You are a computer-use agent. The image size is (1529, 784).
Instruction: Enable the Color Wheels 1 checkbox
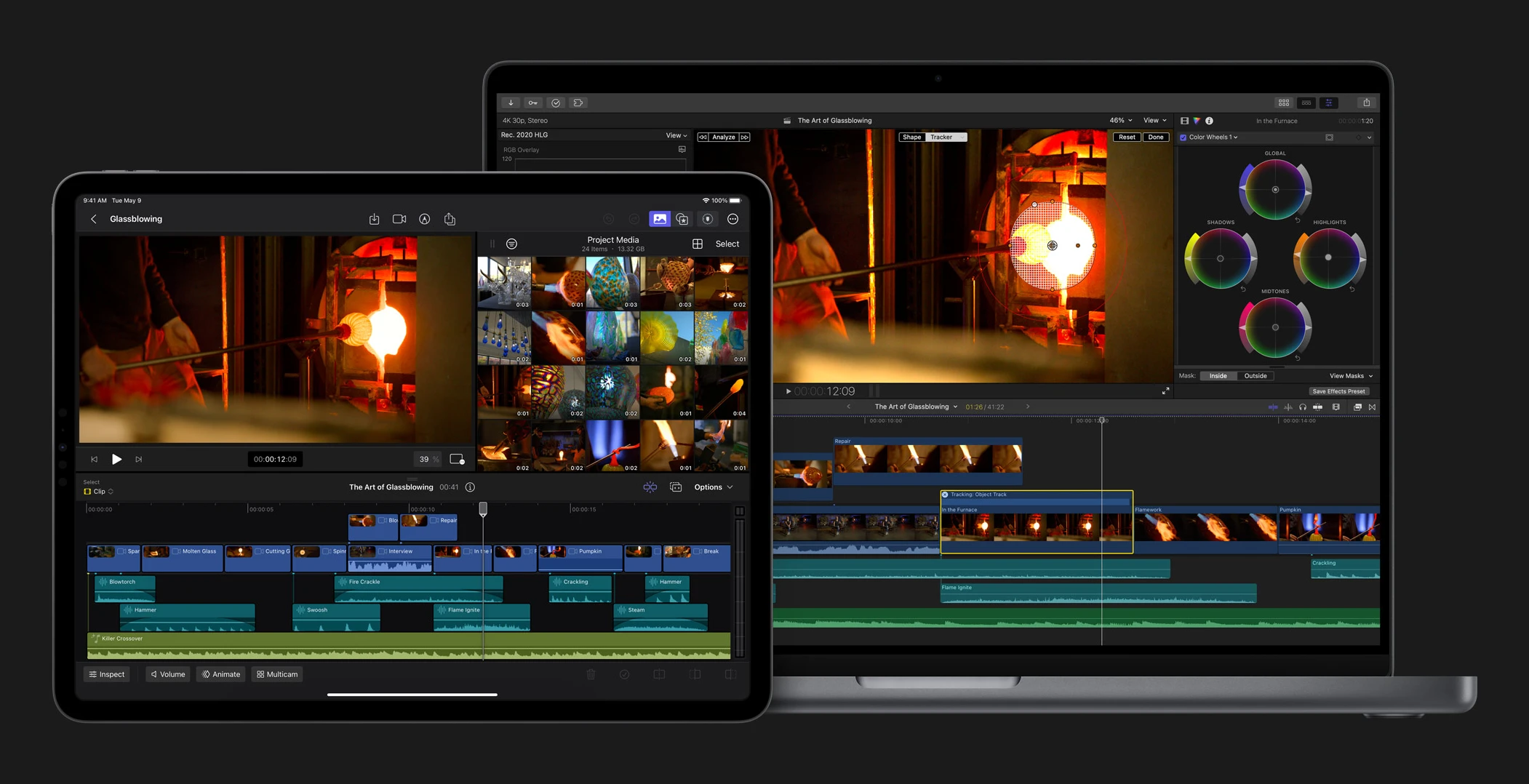pyautogui.click(x=1183, y=137)
